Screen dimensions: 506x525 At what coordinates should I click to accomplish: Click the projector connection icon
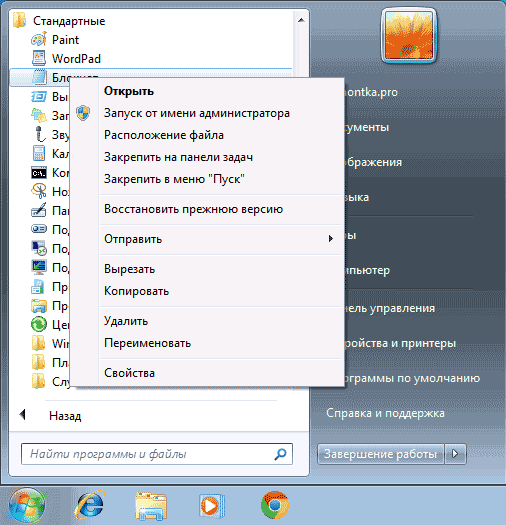(39, 229)
